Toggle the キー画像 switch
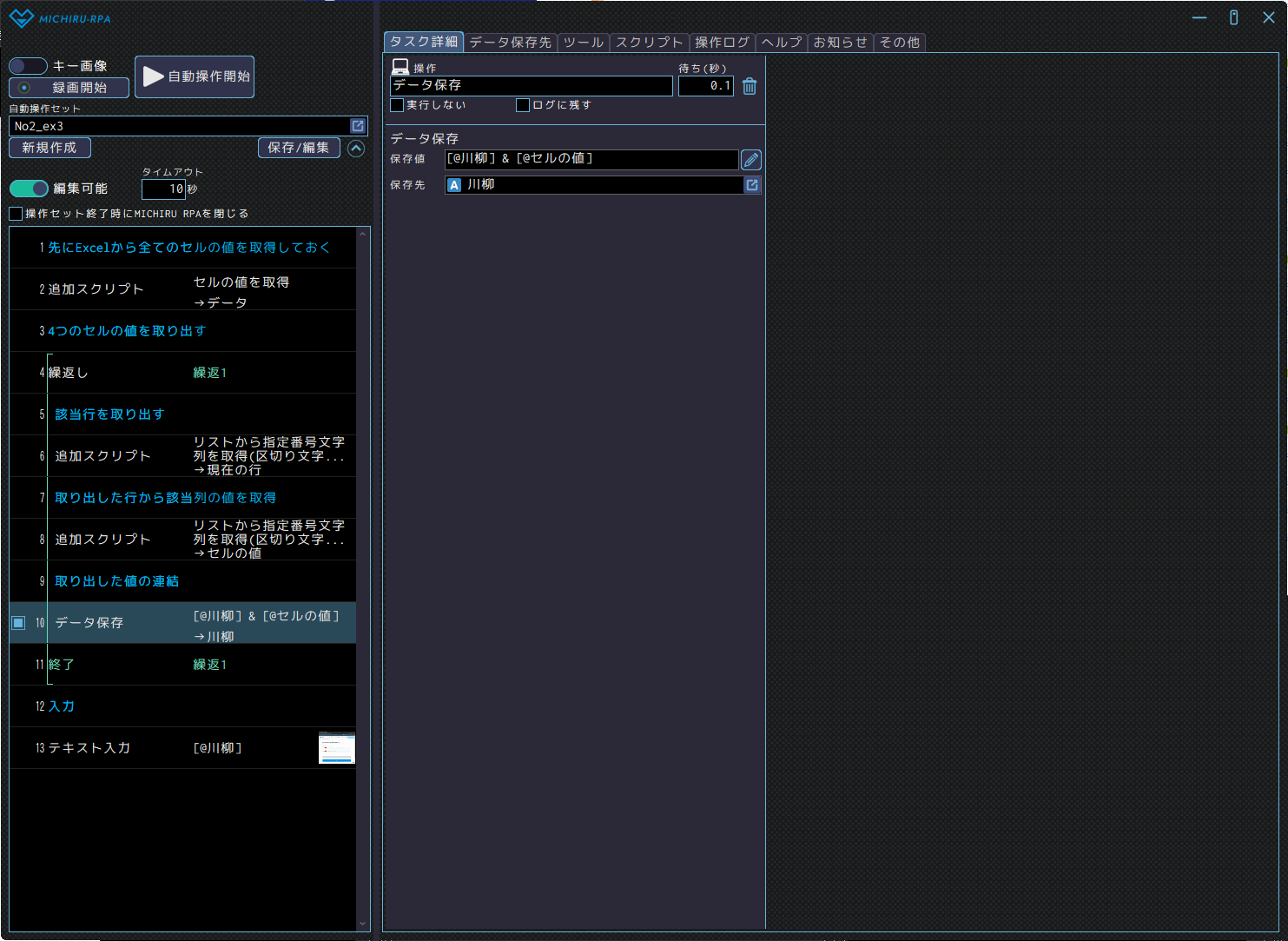The width and height of the screenshot is (1288, 941). [x=28, y=66]
